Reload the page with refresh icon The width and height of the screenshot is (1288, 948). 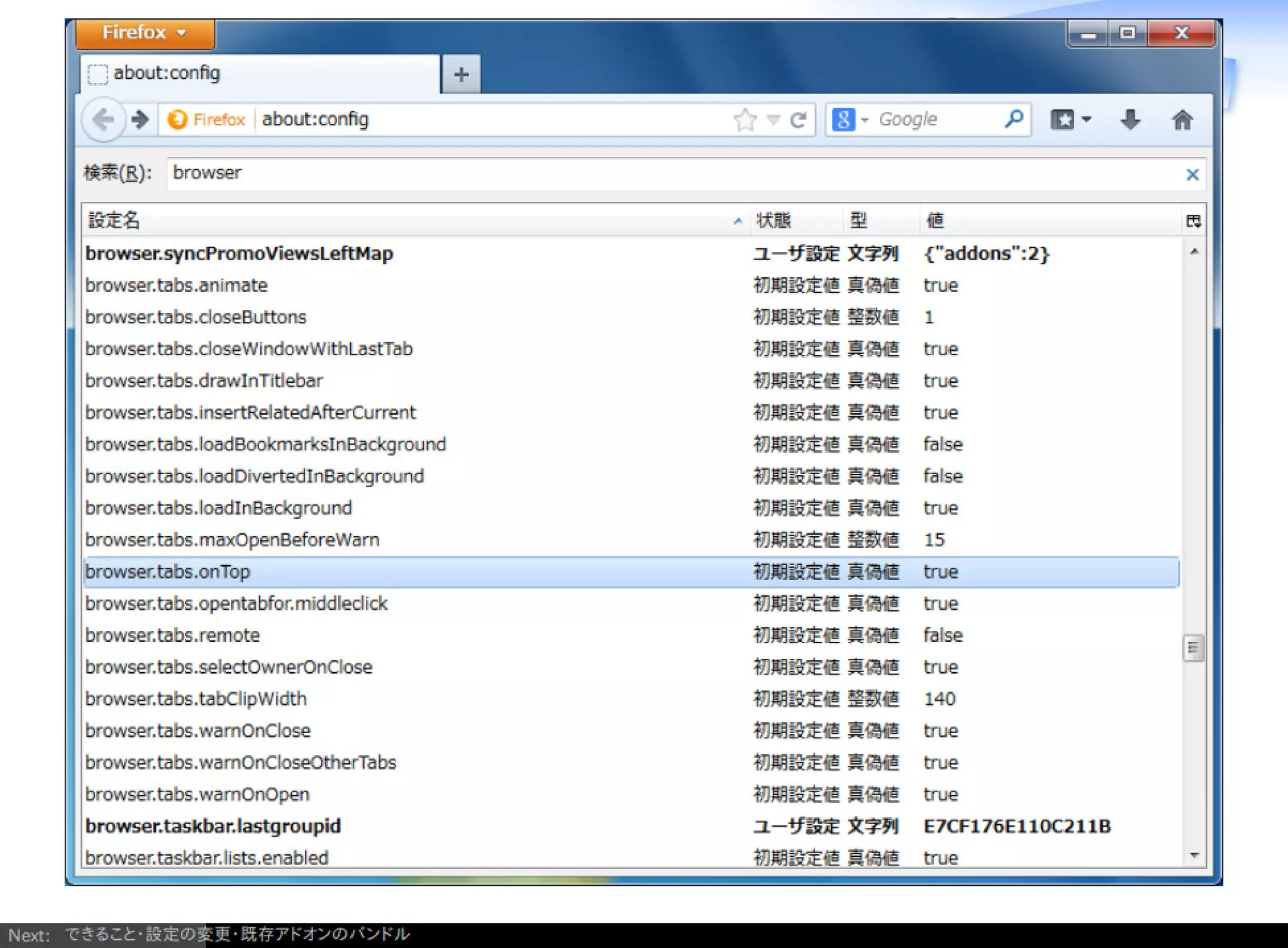pos(799,119)
